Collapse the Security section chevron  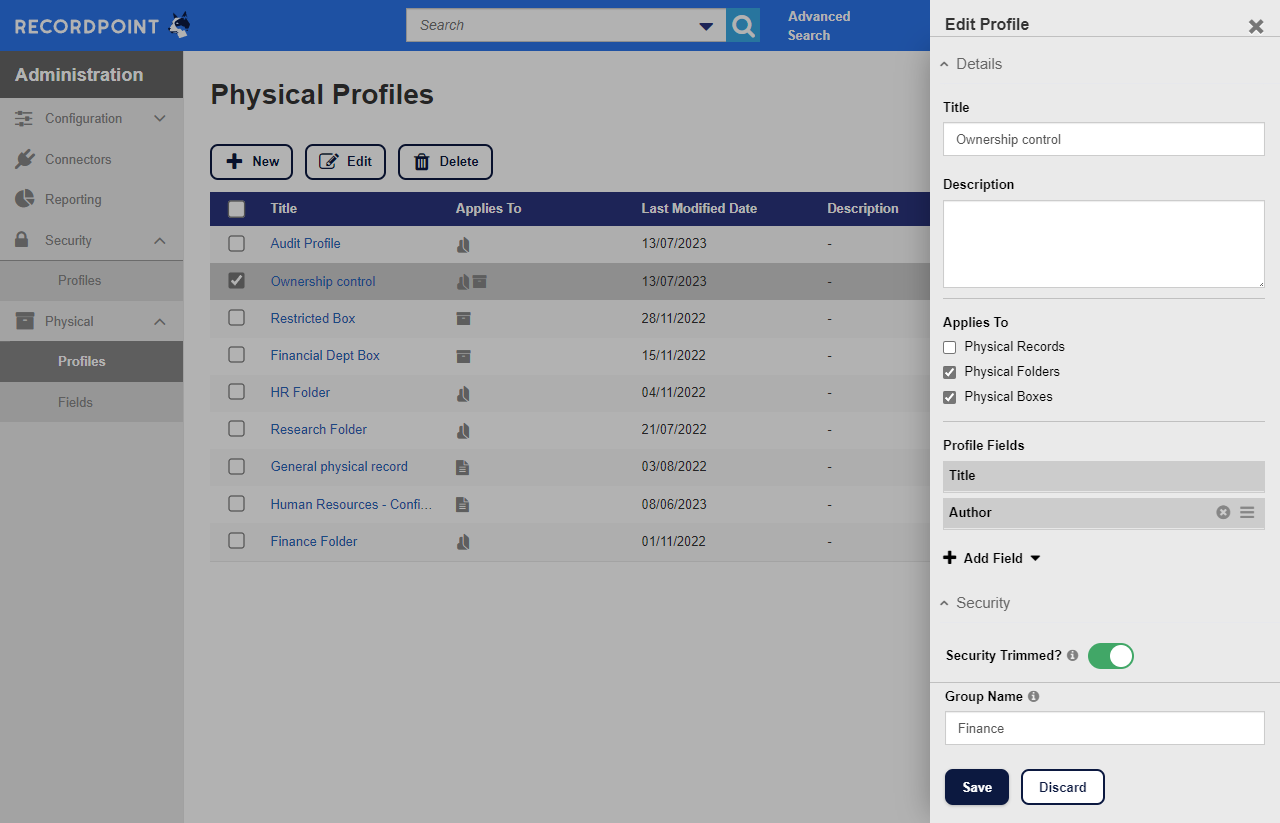[159, 241]
